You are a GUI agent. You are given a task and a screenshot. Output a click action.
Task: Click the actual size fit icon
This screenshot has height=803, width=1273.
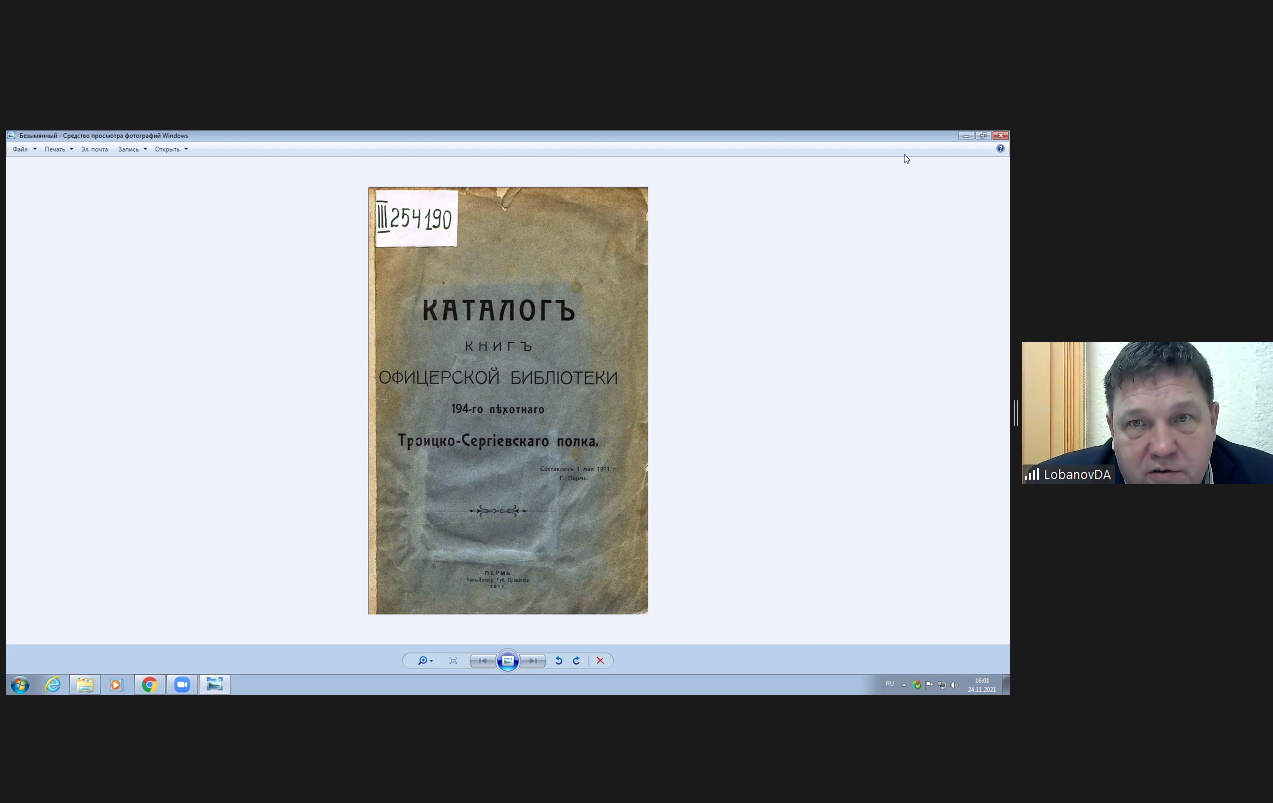pos(453,661)
